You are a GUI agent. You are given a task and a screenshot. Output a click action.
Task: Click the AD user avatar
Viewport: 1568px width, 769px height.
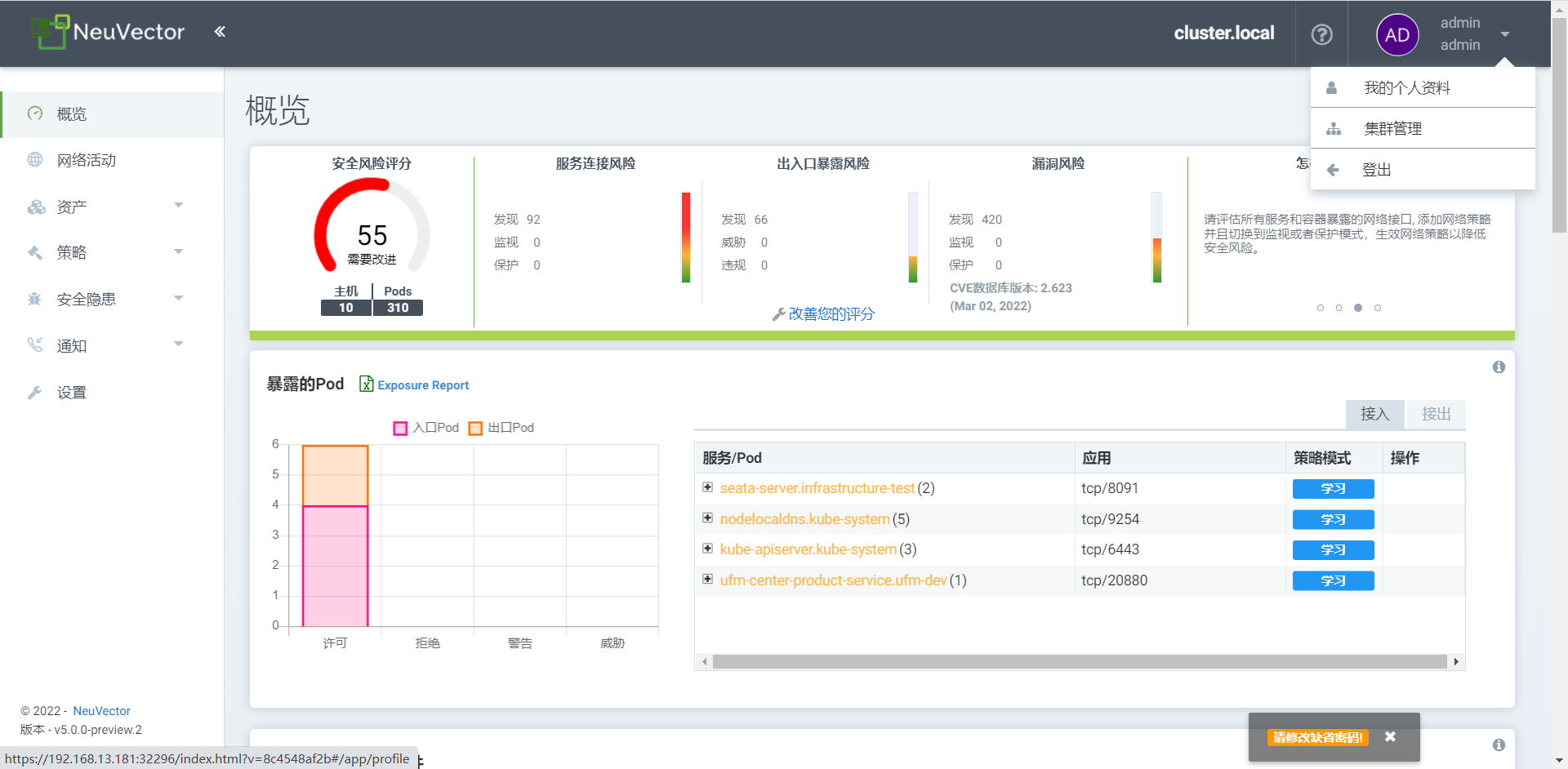[1397, 34]
